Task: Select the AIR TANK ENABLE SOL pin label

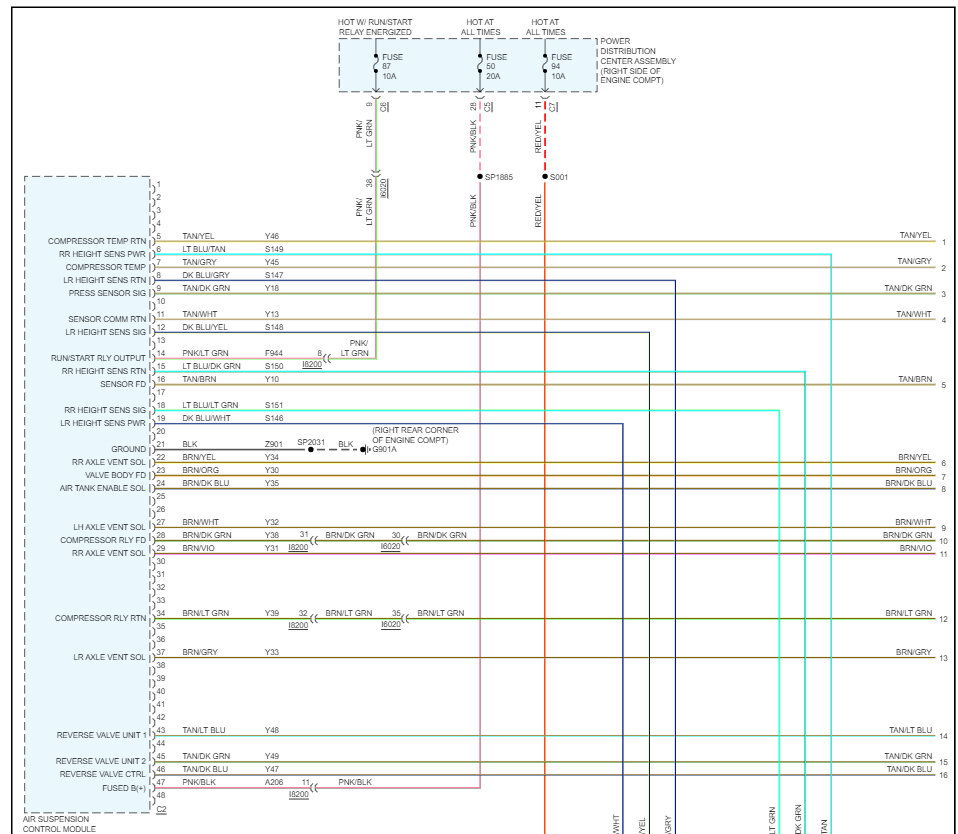Action: [x=103, y=488]
